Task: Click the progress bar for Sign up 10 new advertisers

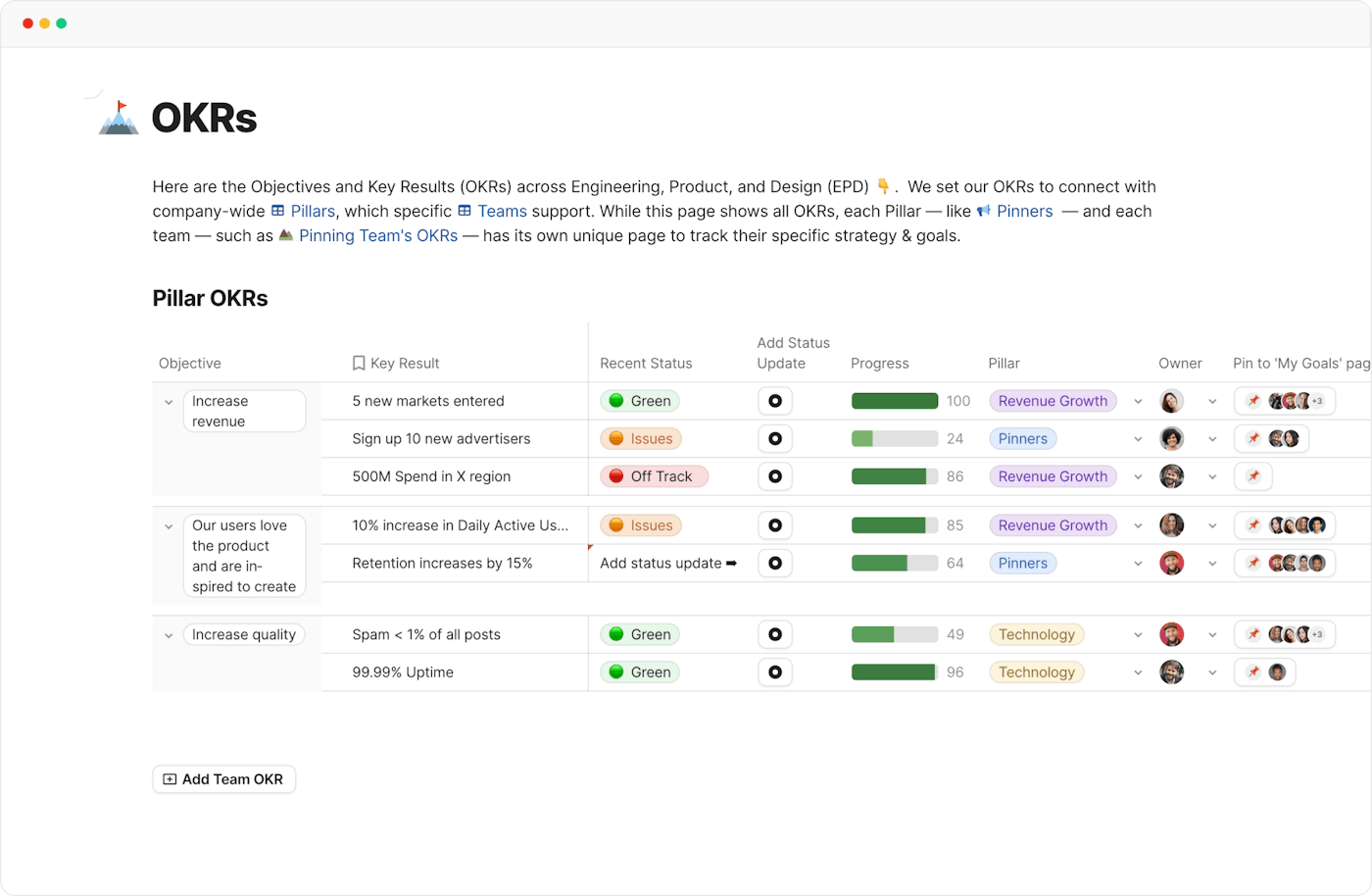Action: 894,438
